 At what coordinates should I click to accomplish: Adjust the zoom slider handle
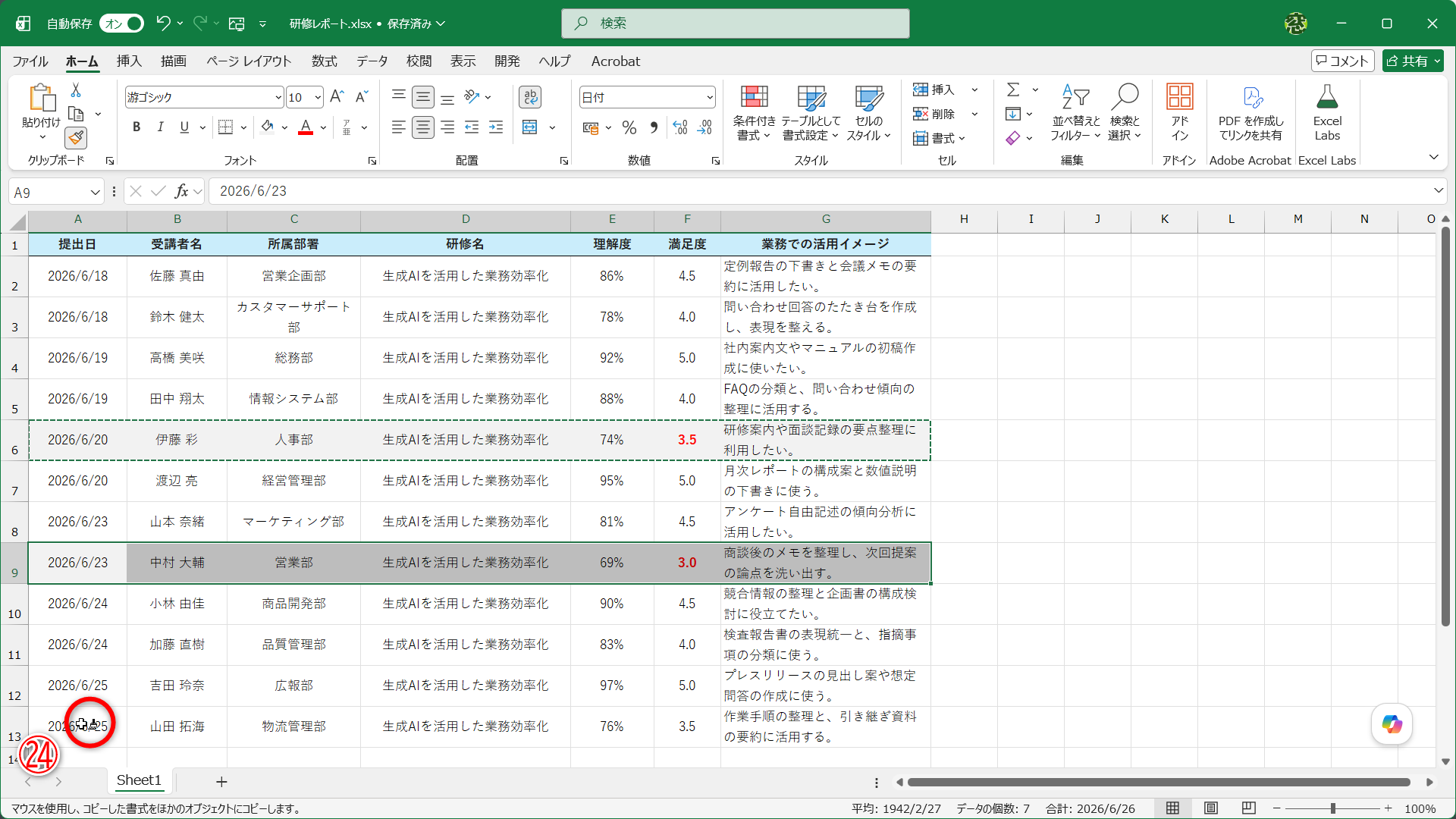pos(1333,808)
